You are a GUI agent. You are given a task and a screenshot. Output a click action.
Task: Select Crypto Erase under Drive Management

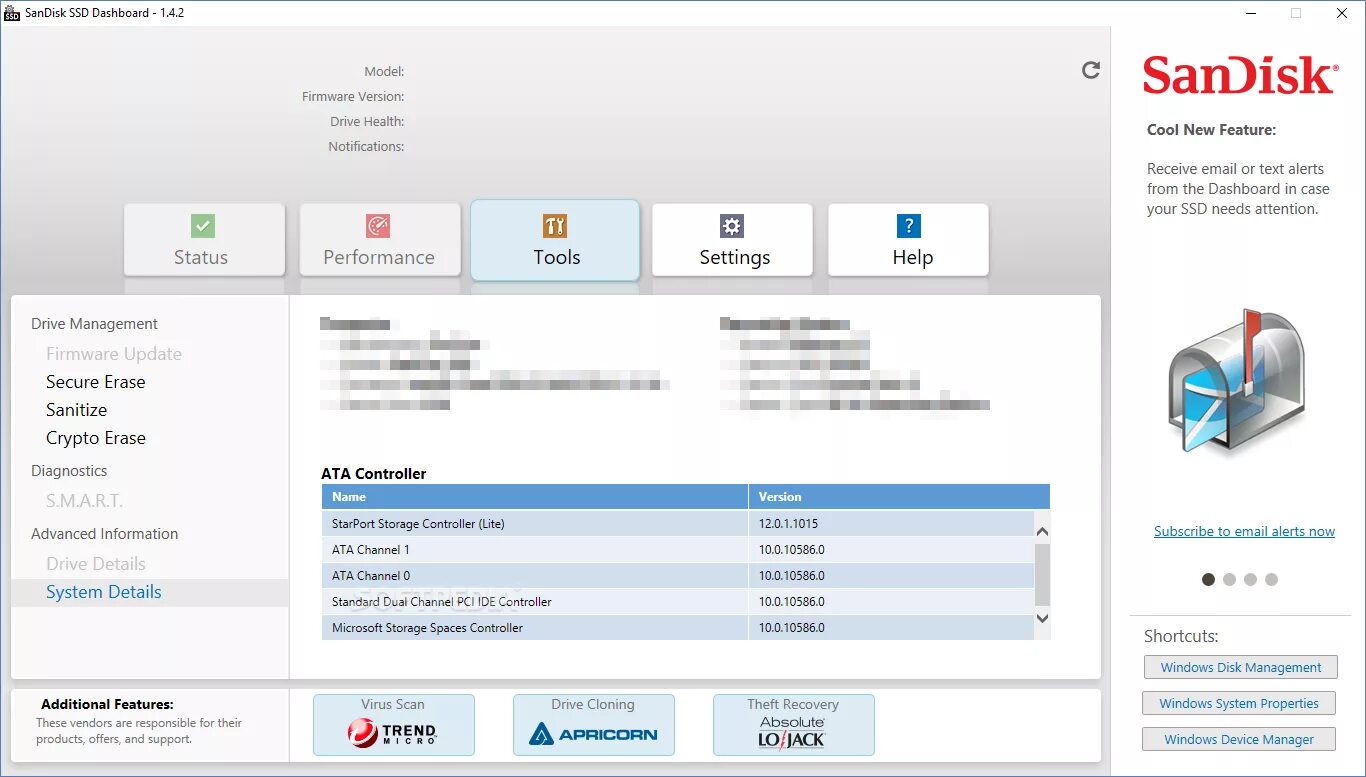95,438
